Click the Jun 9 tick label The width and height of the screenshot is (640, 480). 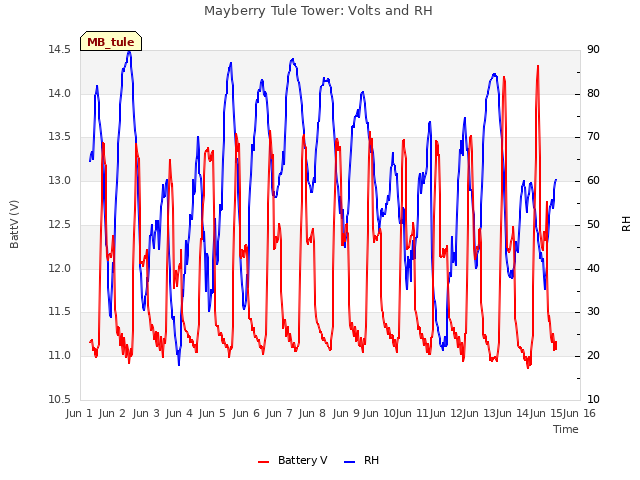click(346, 413)
